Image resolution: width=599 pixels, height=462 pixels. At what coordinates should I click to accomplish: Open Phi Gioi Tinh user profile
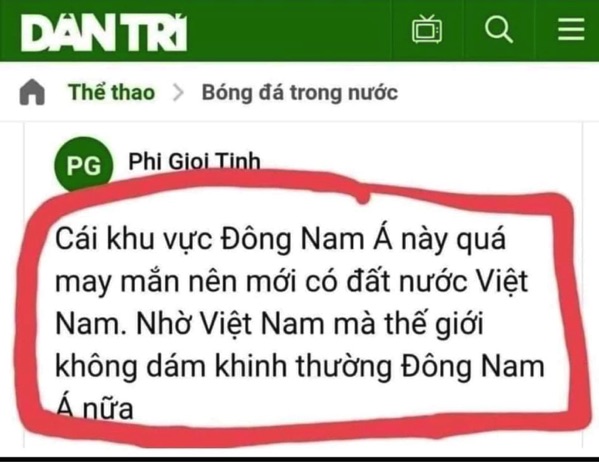pyautogui.click(x=194, y=161)
